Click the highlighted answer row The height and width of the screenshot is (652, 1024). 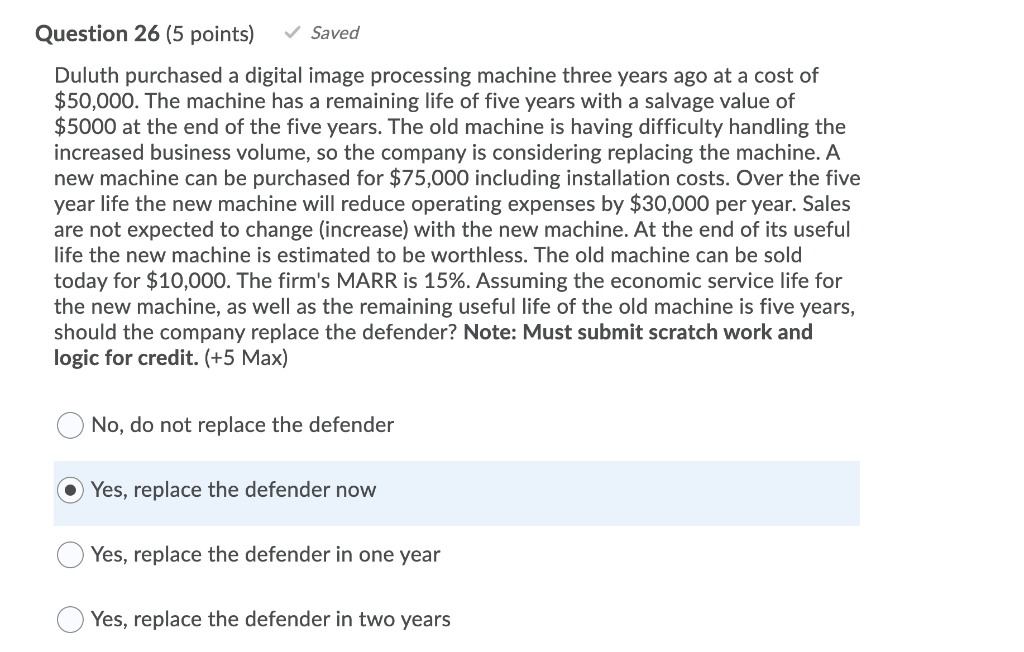456,492
